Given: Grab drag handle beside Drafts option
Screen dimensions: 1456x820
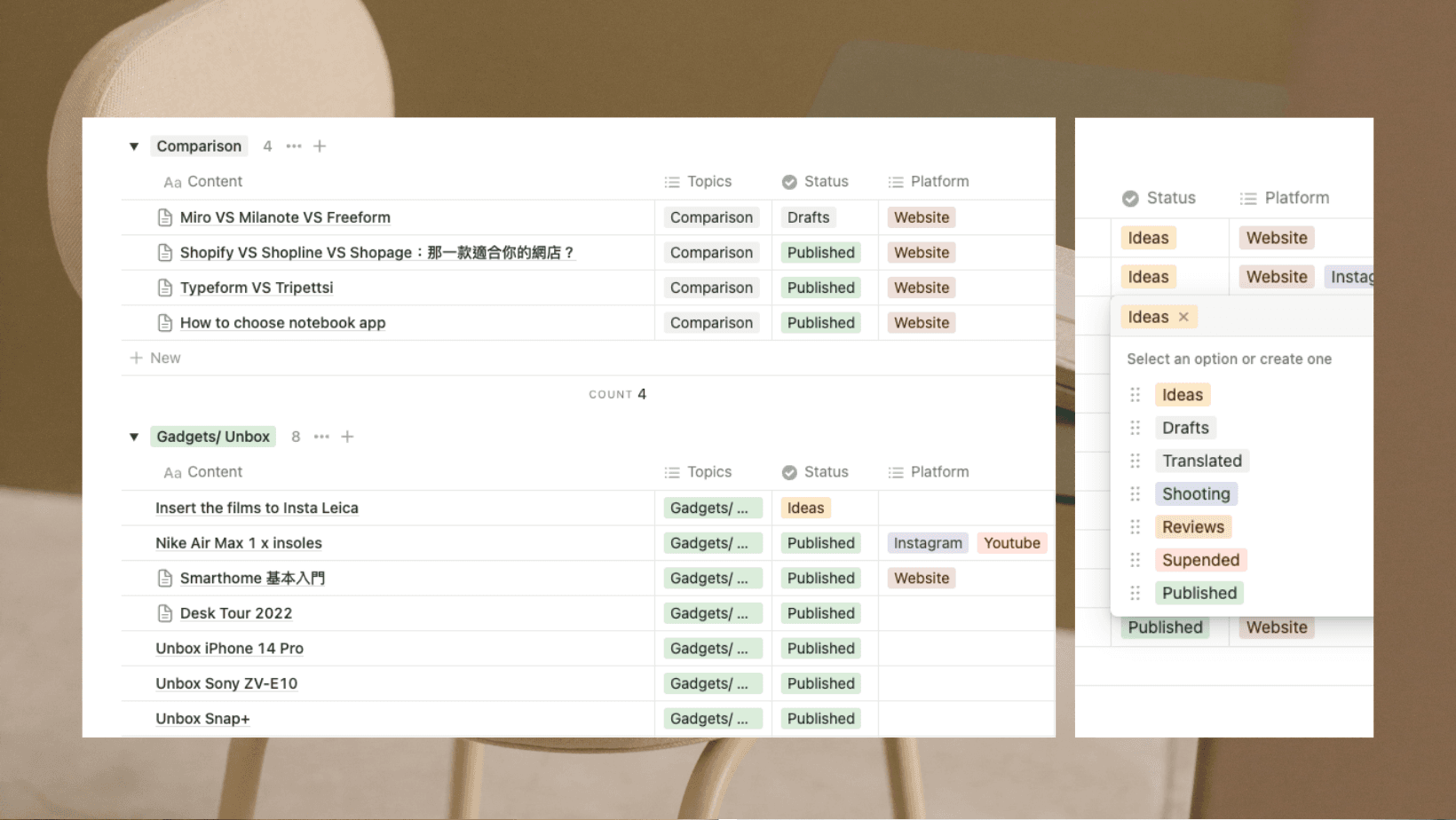Looking at the screenshot, I should 1135,428.
